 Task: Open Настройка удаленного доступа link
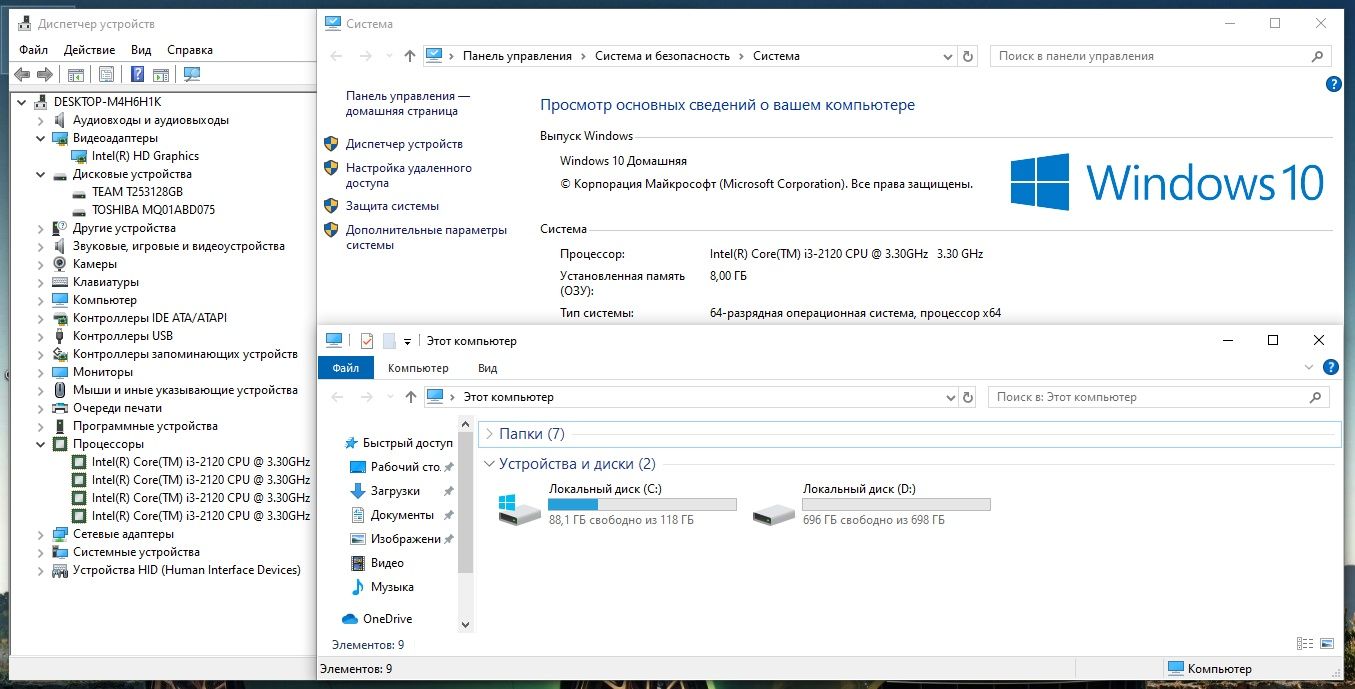[x=409, y=175]
